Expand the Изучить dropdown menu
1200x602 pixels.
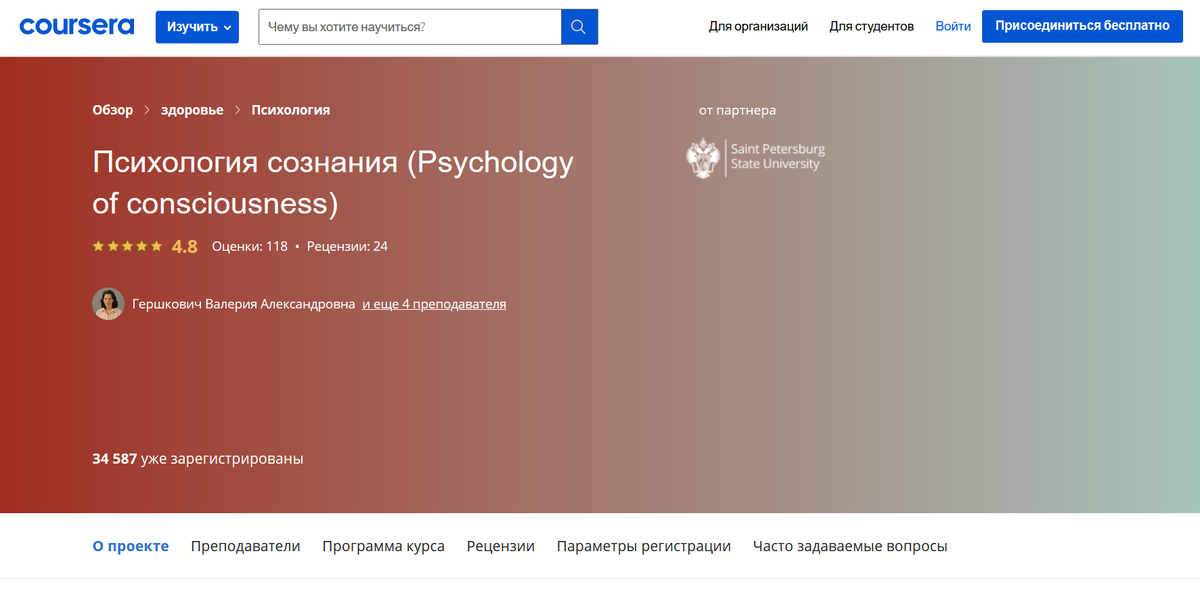pyautogui.click(x=197, y=26)
